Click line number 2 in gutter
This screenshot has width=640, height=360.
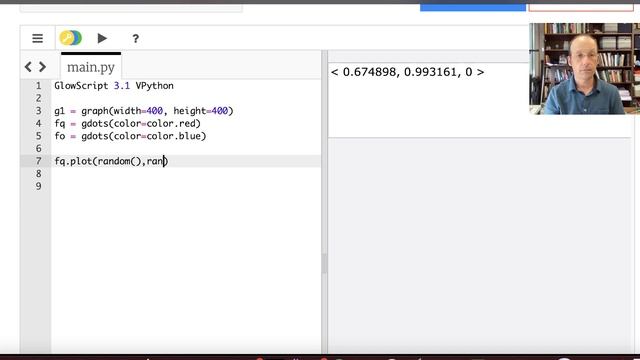click(x=38, y=98)
